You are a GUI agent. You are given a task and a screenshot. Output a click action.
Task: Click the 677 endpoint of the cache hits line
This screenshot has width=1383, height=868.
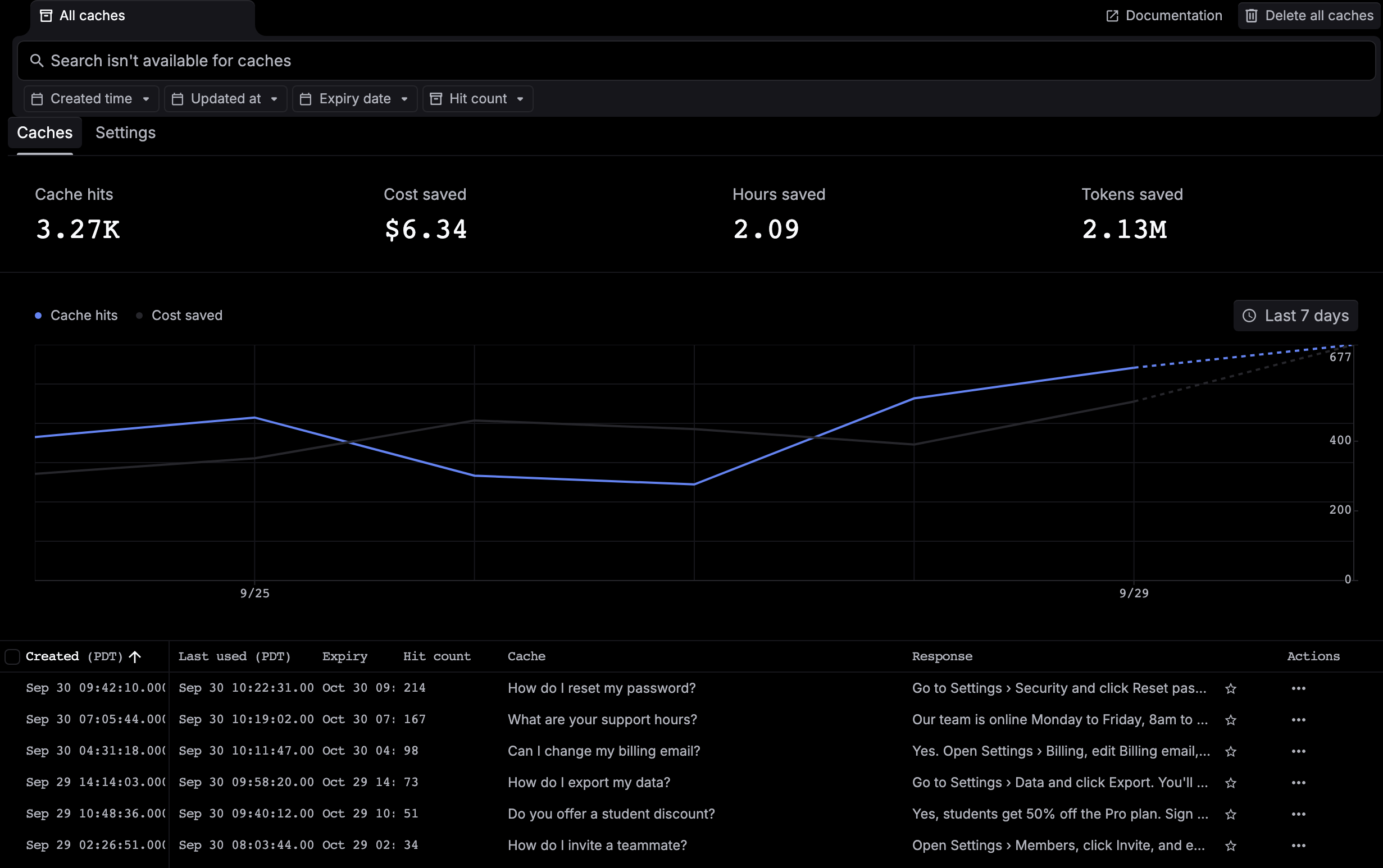pos(1353,346)
